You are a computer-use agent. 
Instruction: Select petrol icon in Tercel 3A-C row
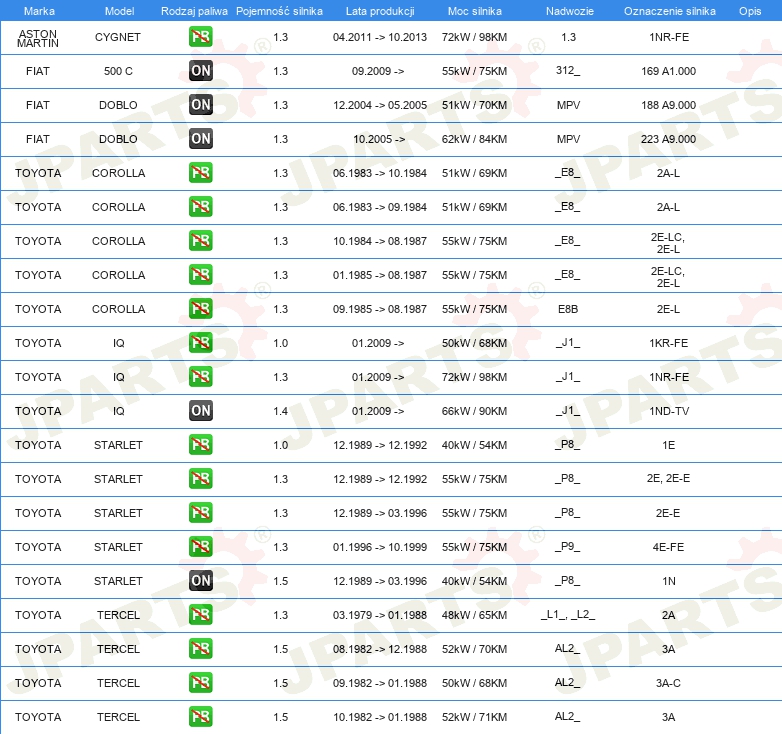point(201,683)
